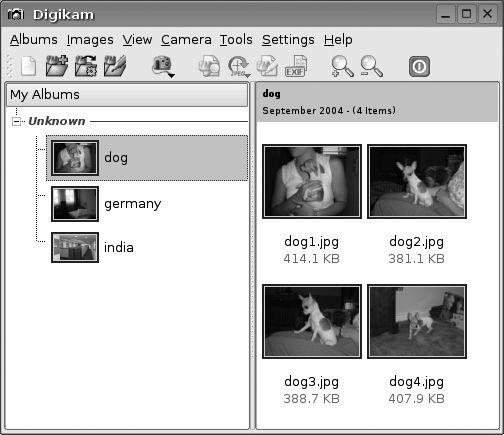Click the My Albums column header
504x435 pixels.
pos(127,95)
